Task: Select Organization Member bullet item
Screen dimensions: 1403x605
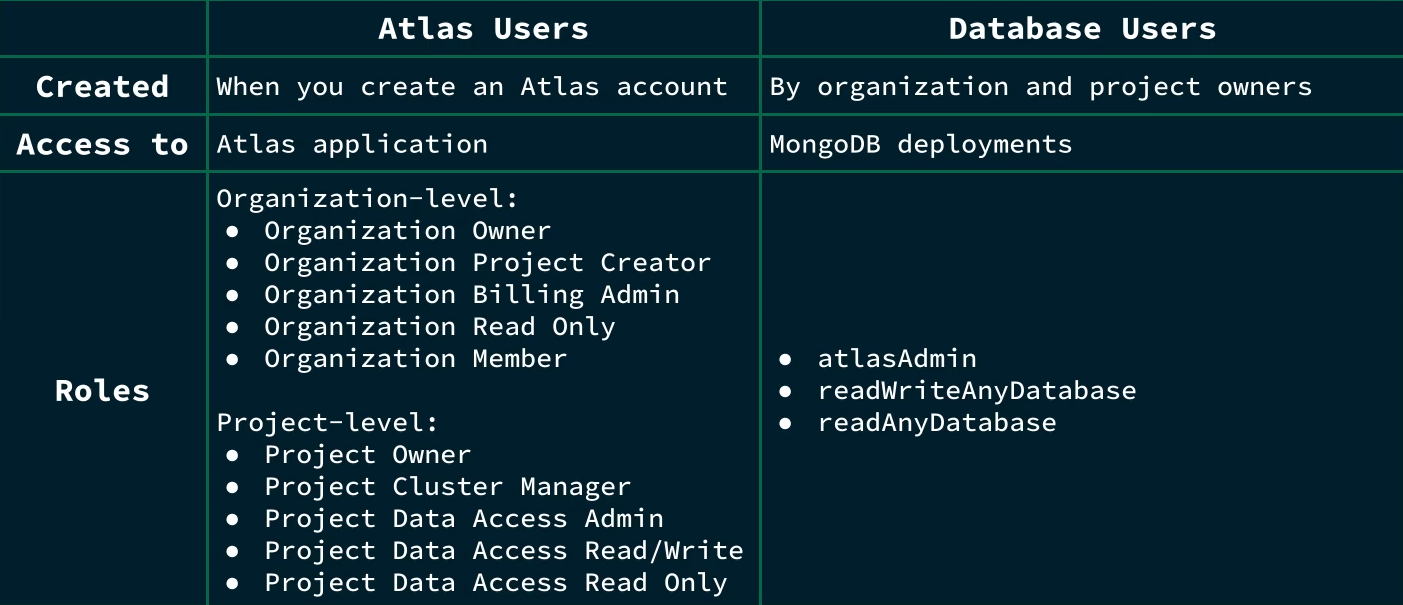Action: tap(415, 359)
